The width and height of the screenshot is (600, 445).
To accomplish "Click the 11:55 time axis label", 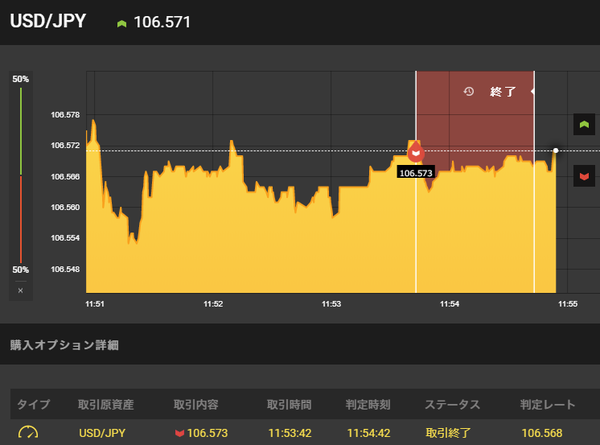I will pos(567,304).
